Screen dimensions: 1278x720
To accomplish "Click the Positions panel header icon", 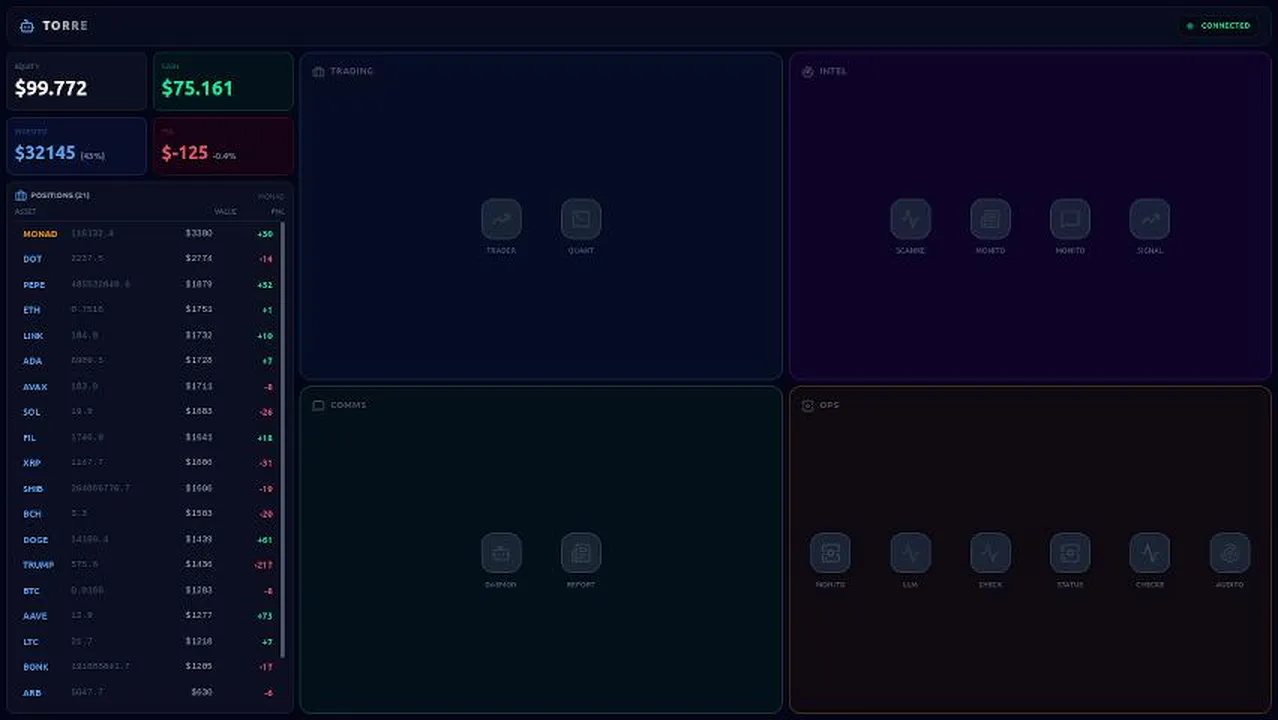I will point(21,195).
